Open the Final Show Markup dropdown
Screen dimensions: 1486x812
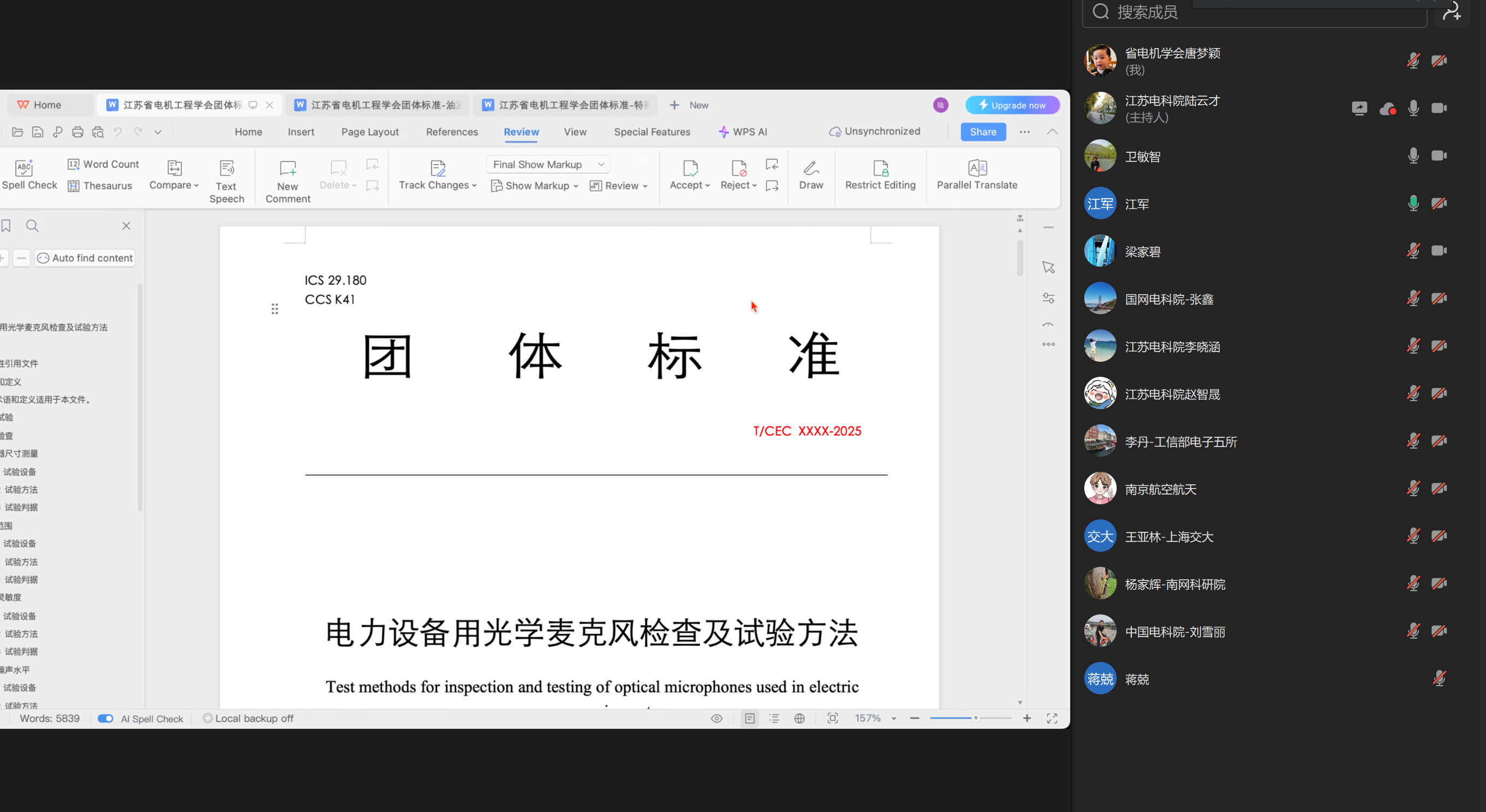pos(547,164)
